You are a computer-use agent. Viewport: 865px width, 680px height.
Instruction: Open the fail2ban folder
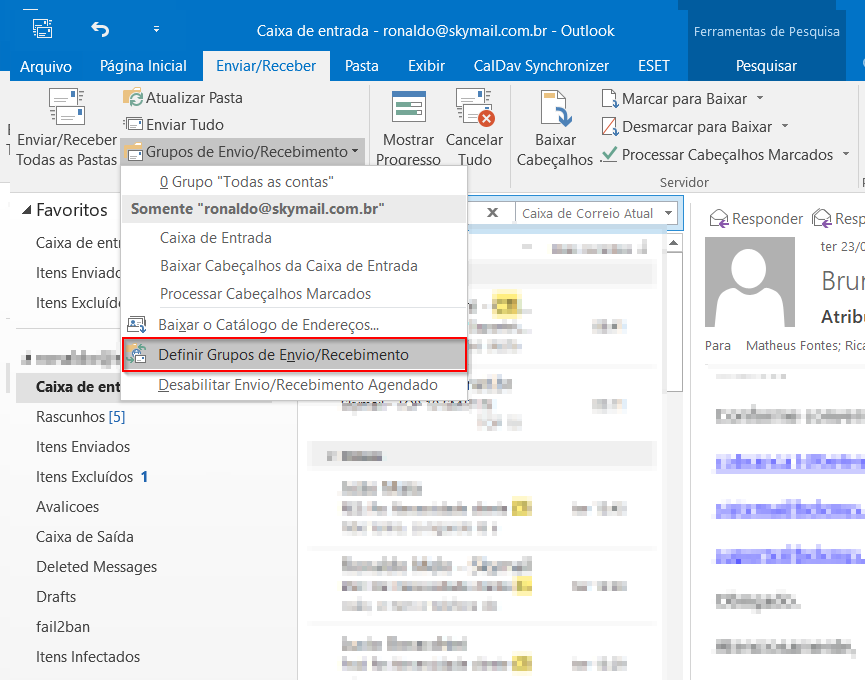coord(65,627)
